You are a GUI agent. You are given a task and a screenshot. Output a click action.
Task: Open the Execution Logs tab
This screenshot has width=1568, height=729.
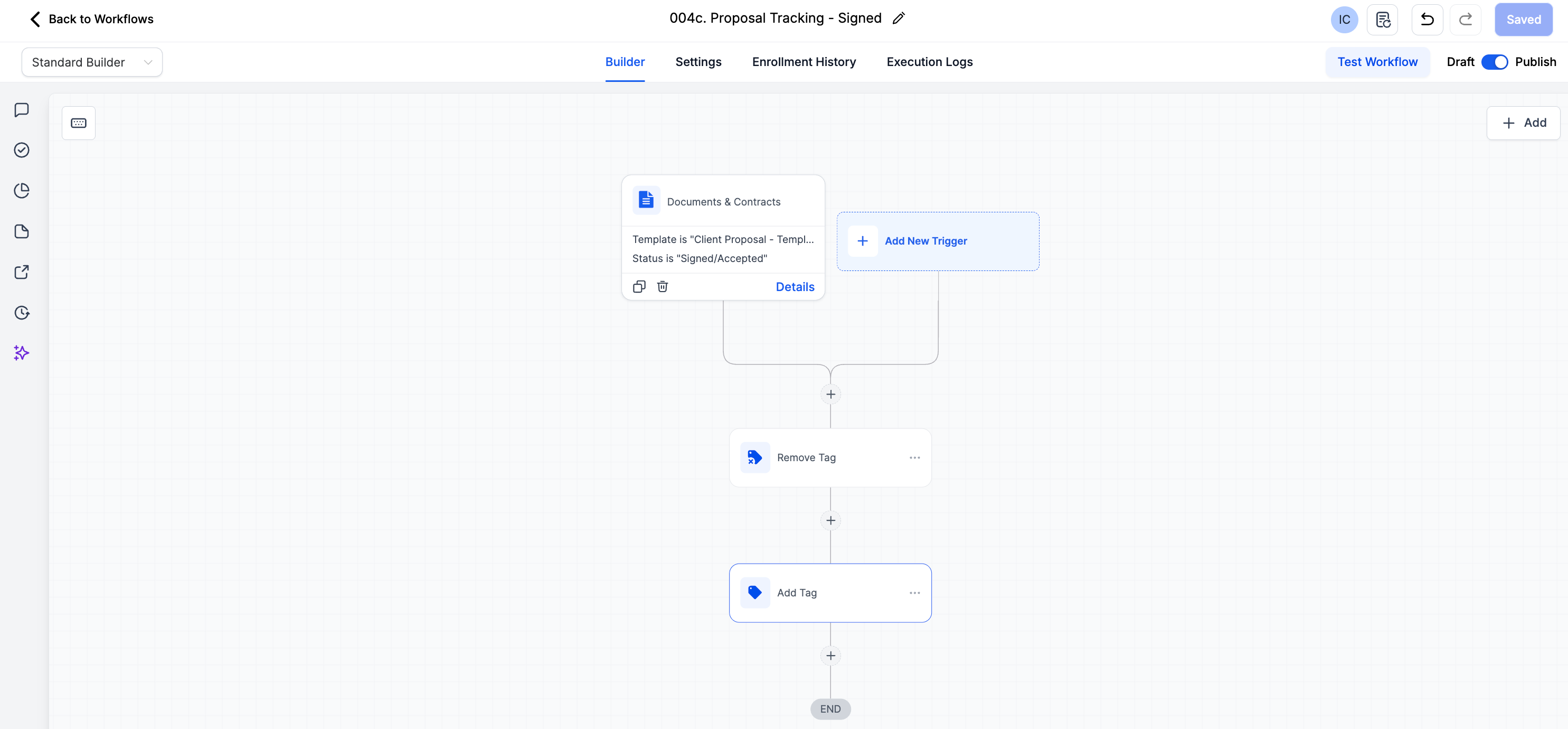pyautogui.click(x=929, y=62)
